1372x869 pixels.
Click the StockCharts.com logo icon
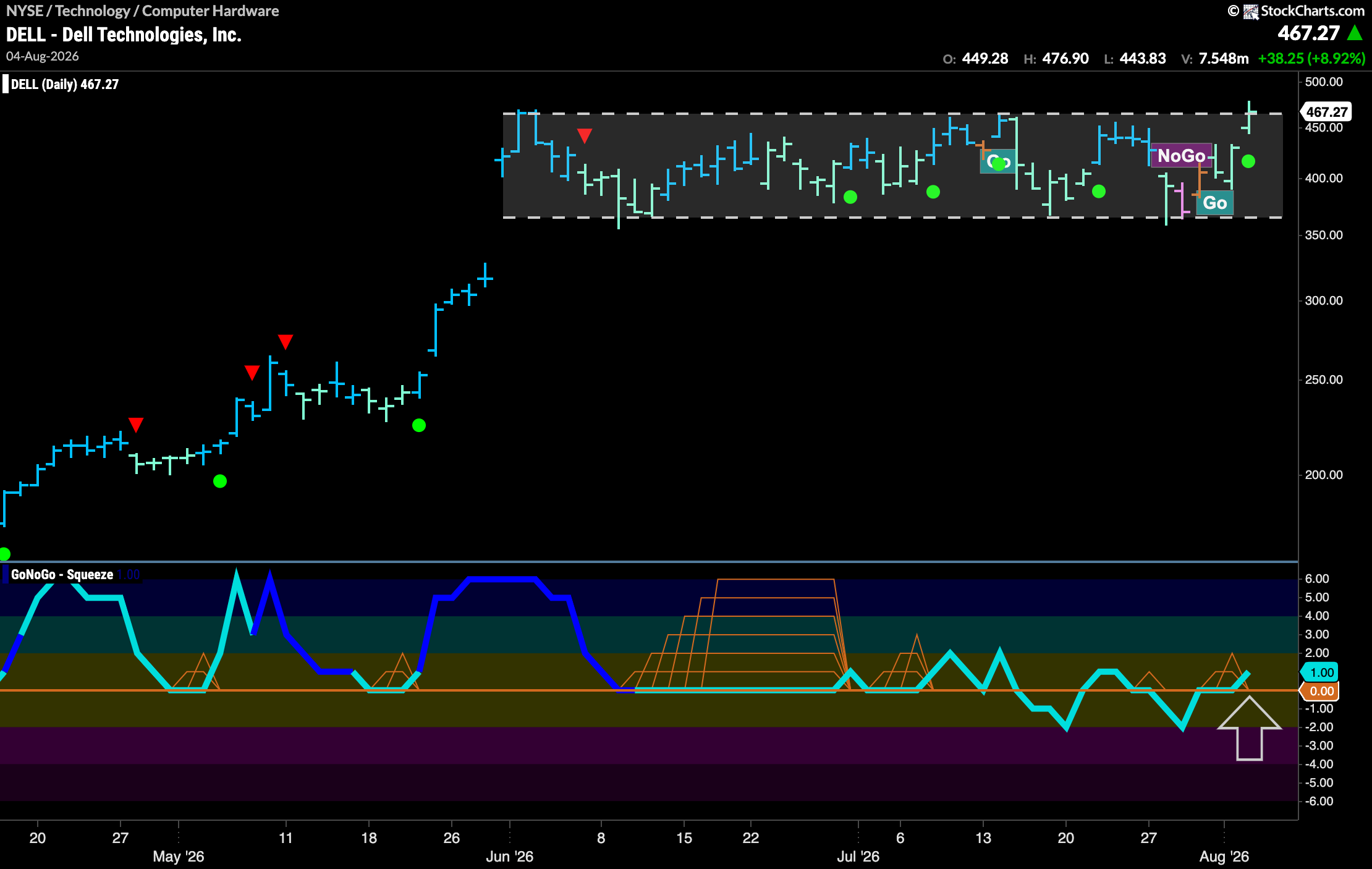(1251, 11)
